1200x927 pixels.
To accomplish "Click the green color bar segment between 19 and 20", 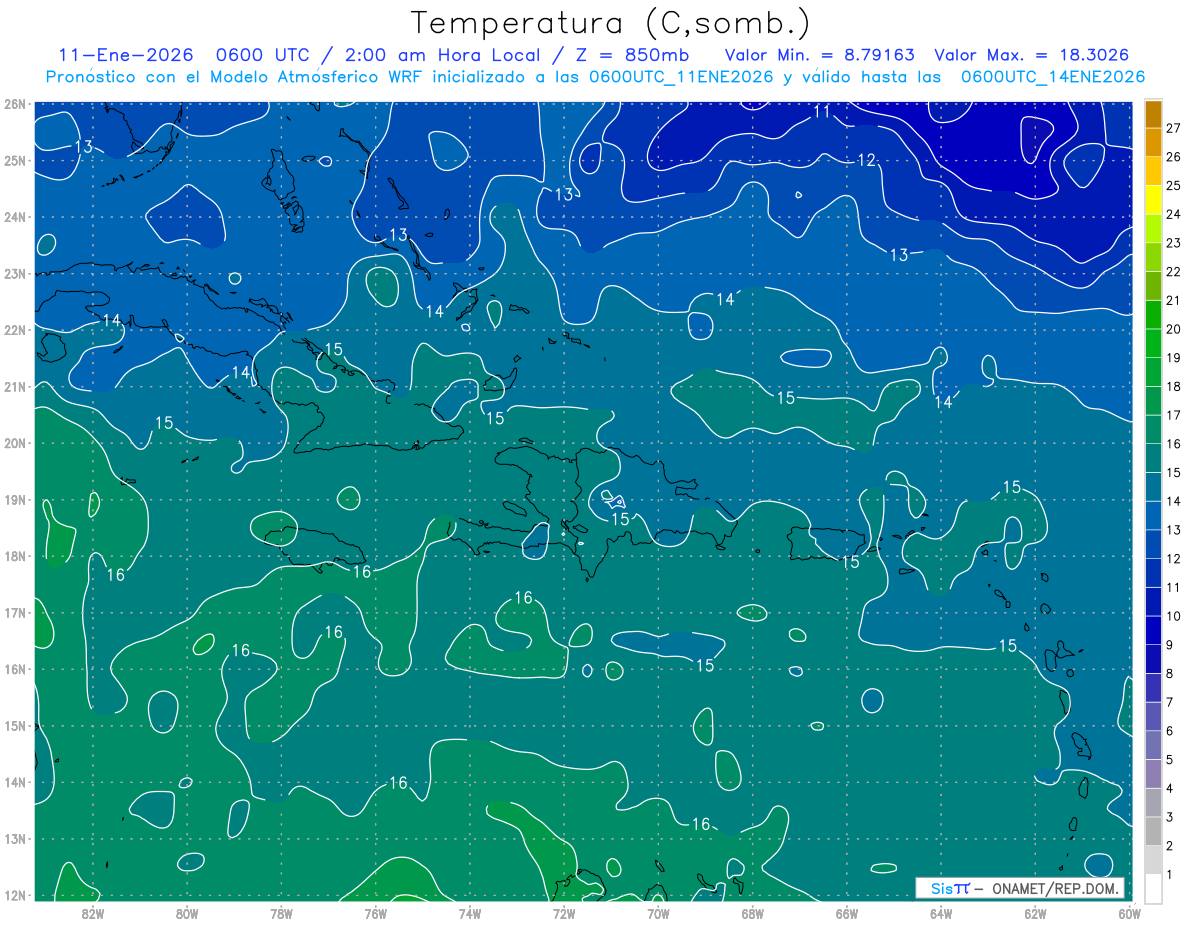I will pos(1153,343).
